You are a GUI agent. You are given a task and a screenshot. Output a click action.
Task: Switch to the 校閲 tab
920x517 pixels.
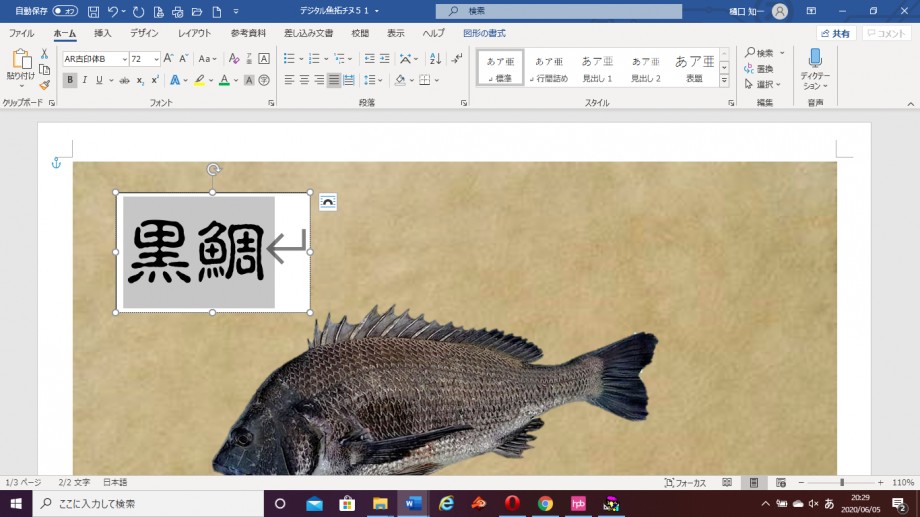(360, 33)
